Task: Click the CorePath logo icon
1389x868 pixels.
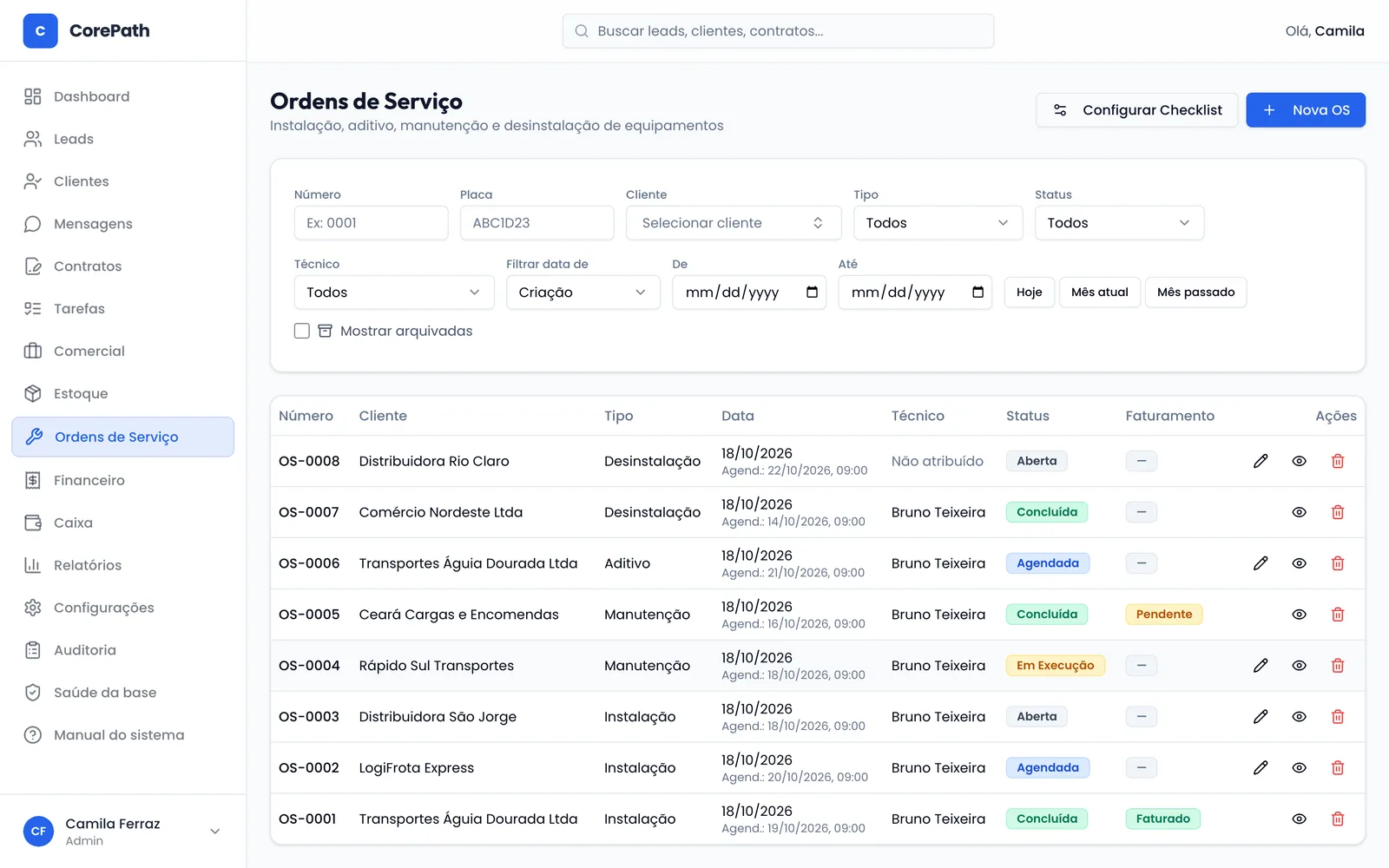Action: (40, 30)
